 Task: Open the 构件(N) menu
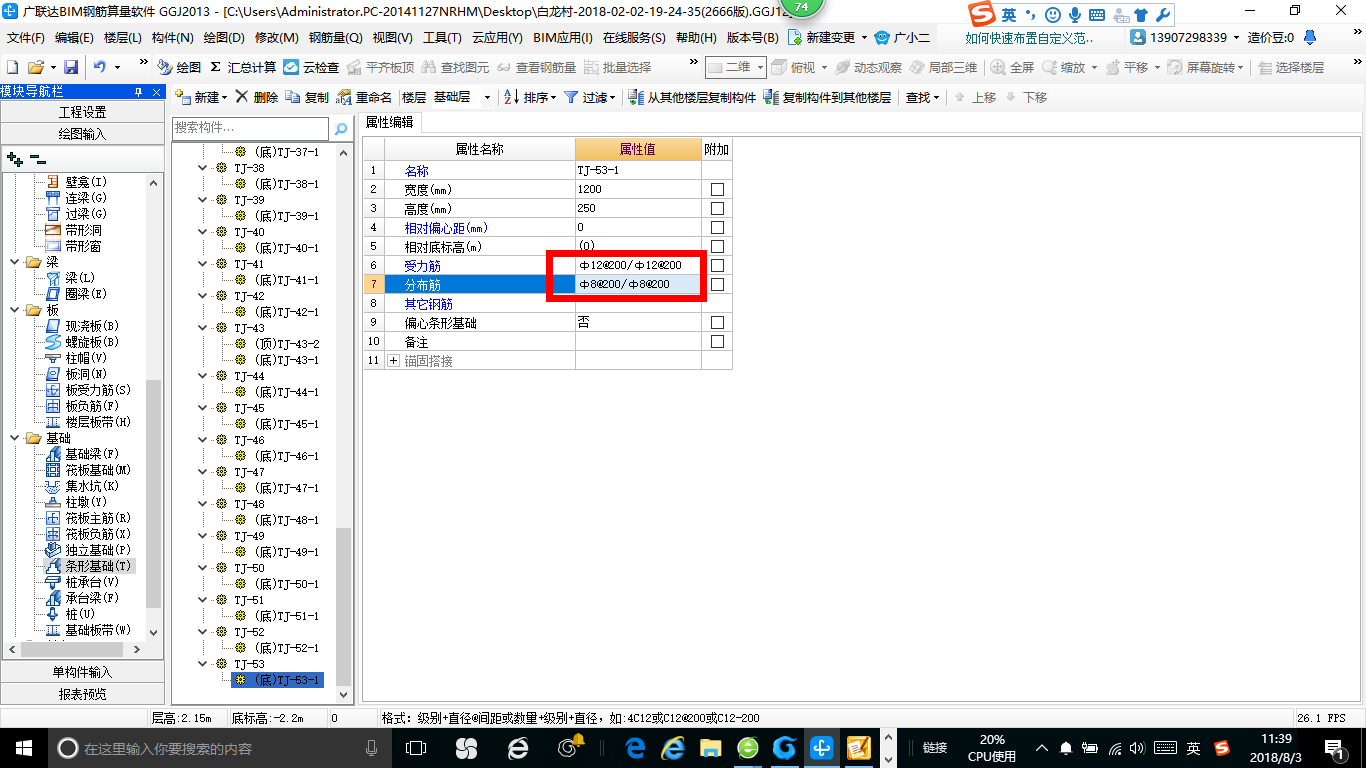coord(173,37)
